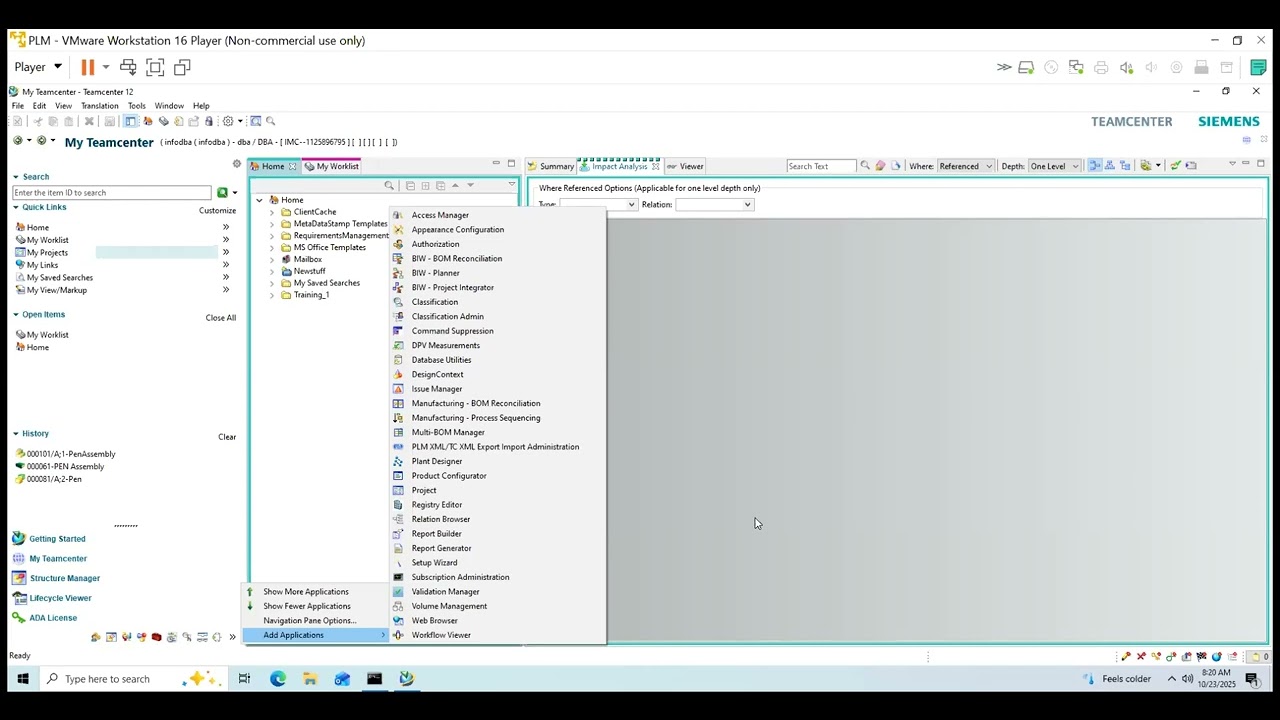
Task: Click the item ID search field
Action: pos(112,192)
